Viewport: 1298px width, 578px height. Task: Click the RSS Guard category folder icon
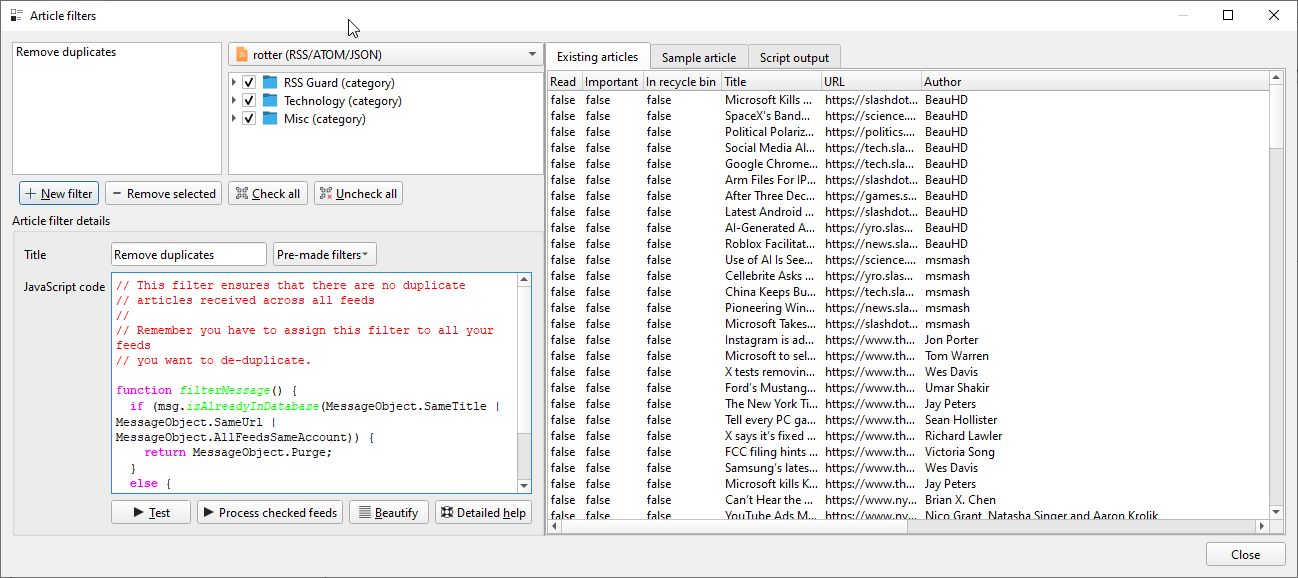pyautogui.click(x=270, y=83)
